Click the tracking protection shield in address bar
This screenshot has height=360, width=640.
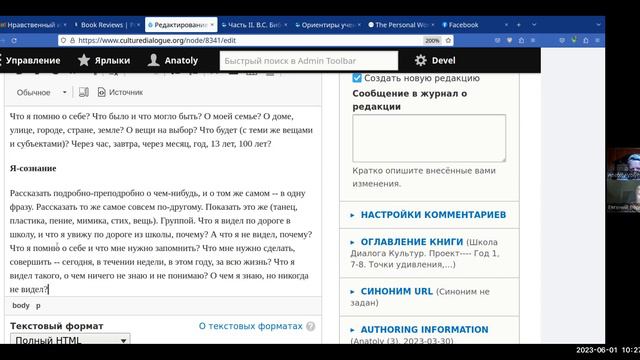pyautogui.click(x=63, y=40)
